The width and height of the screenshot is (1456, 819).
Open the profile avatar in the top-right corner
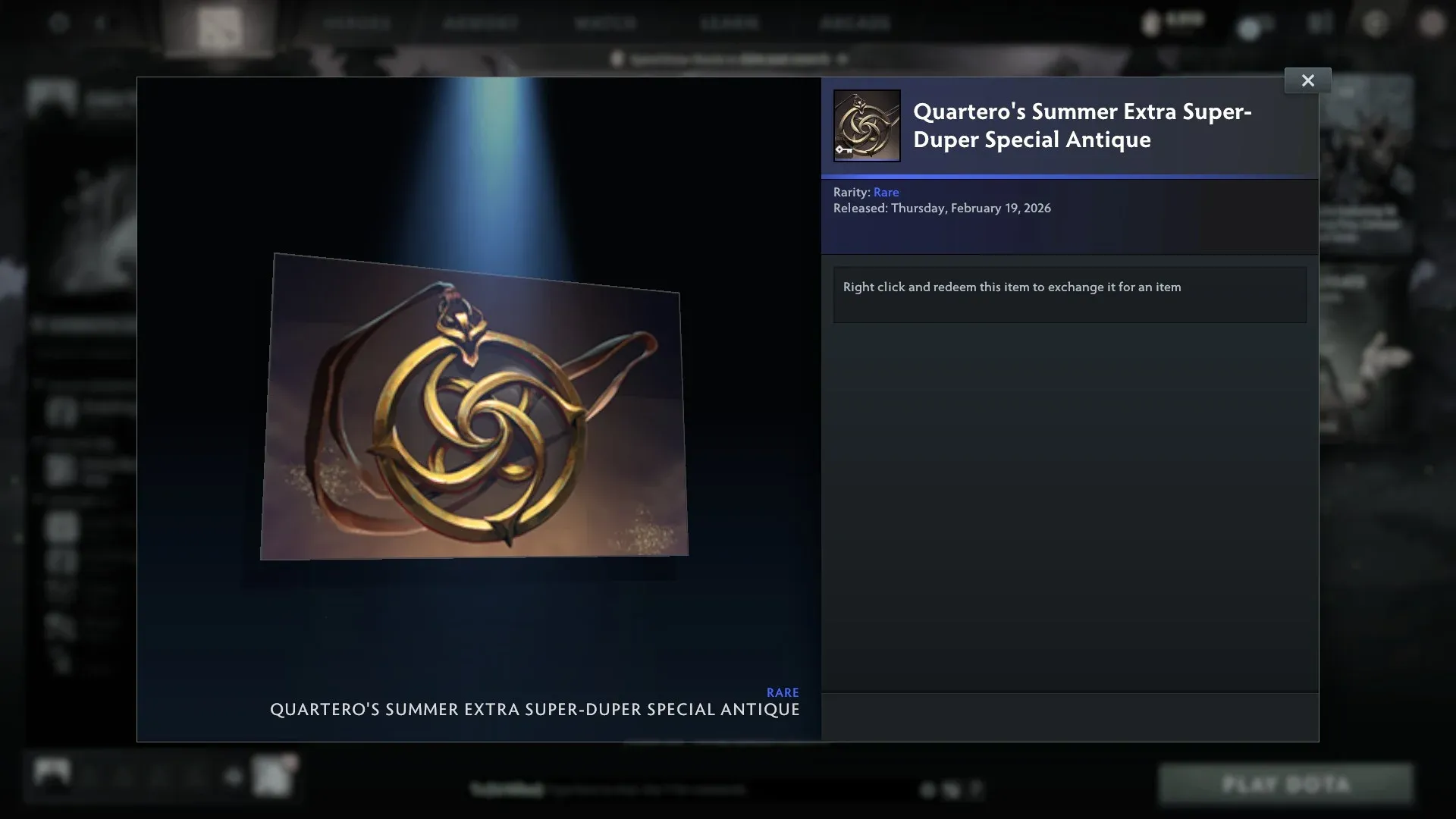pyautogui.click(x=1432, y=24)
